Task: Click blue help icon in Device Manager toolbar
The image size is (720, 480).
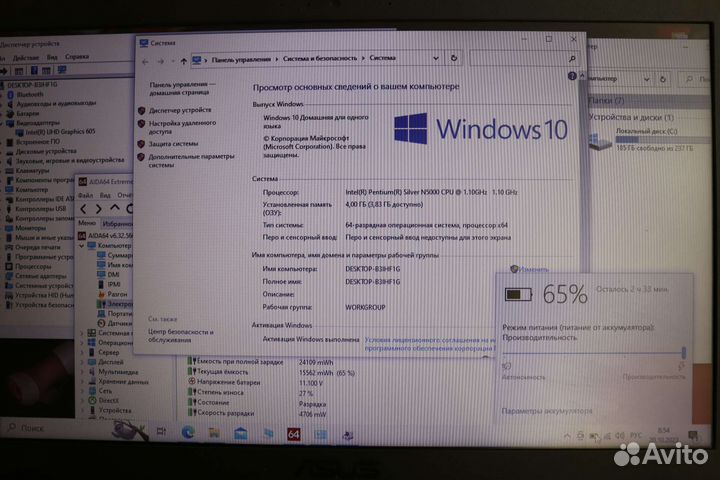Action: [34, 70]
